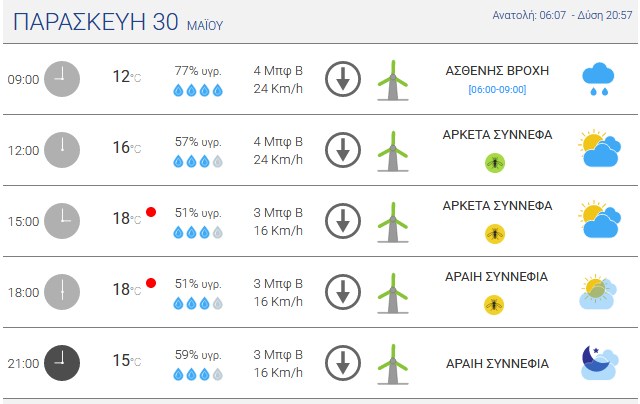Click the red dot beside the 18°C temperature at 15:00

pyautogui.click(x=151, y=212)
